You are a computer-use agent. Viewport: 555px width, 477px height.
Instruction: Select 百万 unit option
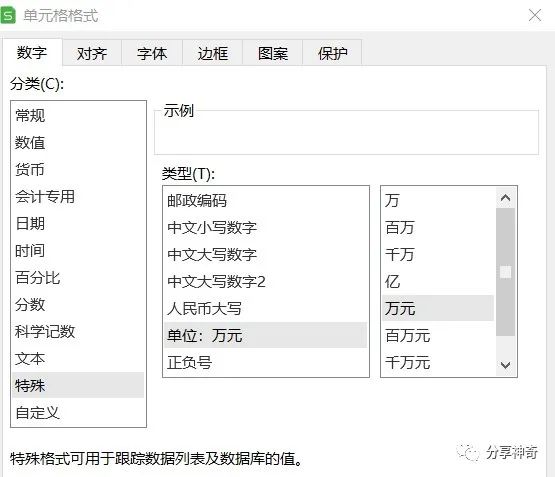[438, 228]
